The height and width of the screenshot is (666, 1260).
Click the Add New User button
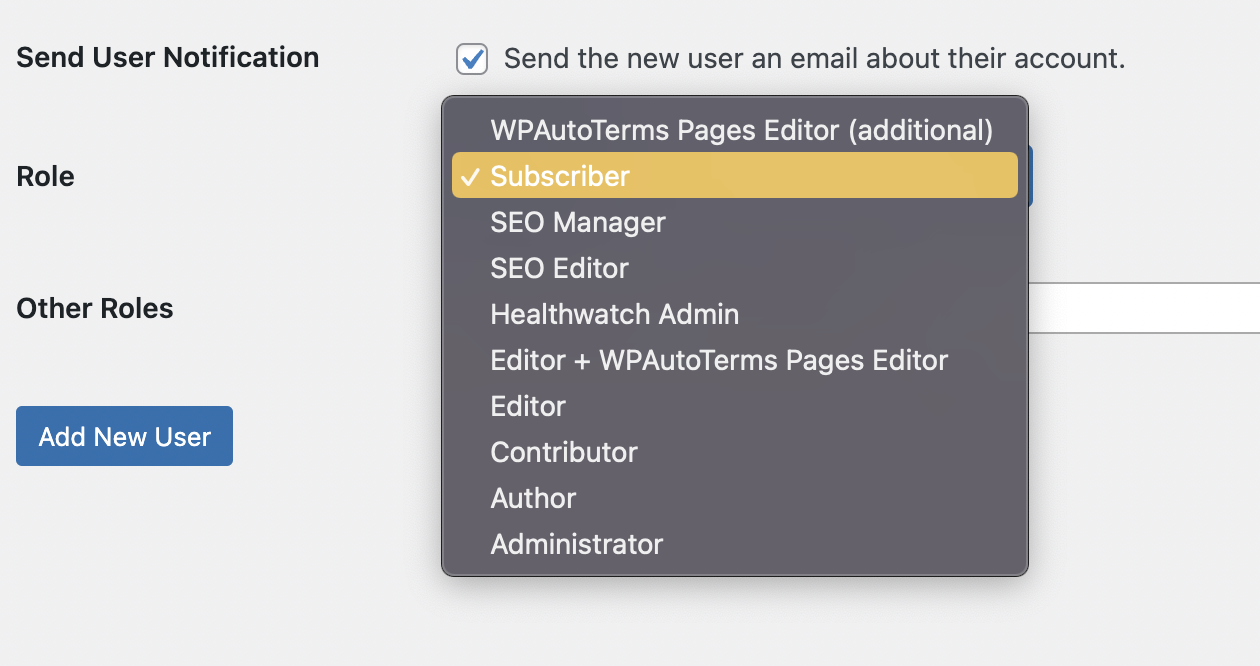point(124,436)
